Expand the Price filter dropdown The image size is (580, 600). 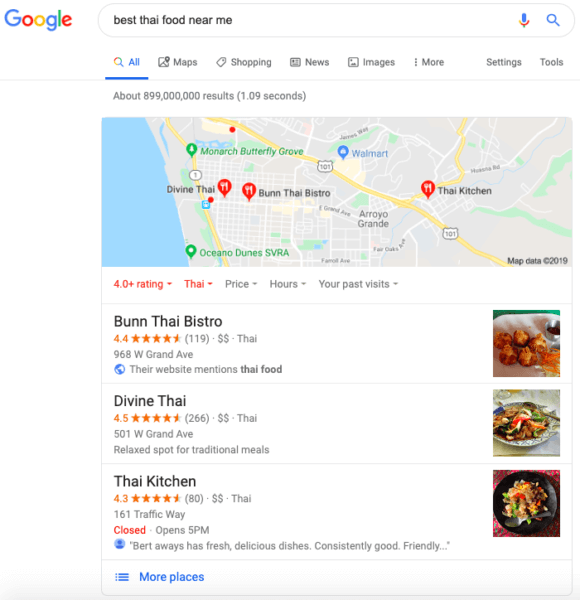[241, 284]
